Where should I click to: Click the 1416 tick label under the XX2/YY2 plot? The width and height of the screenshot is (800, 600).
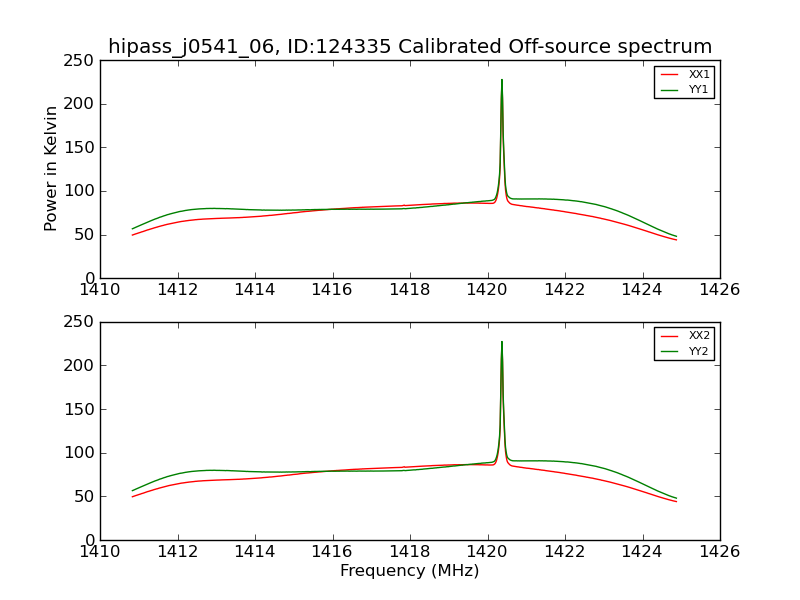click(333, 552)
